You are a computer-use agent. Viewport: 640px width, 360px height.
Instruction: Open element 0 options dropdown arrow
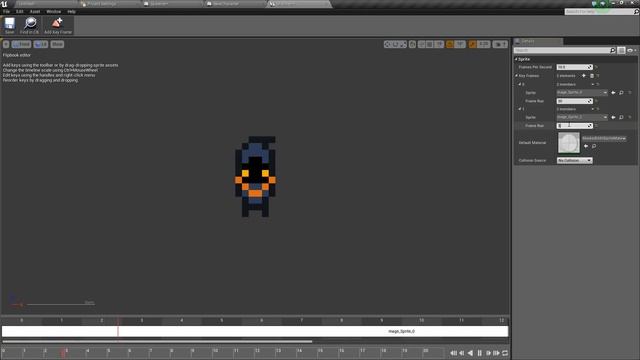click(x=593, y=84)
